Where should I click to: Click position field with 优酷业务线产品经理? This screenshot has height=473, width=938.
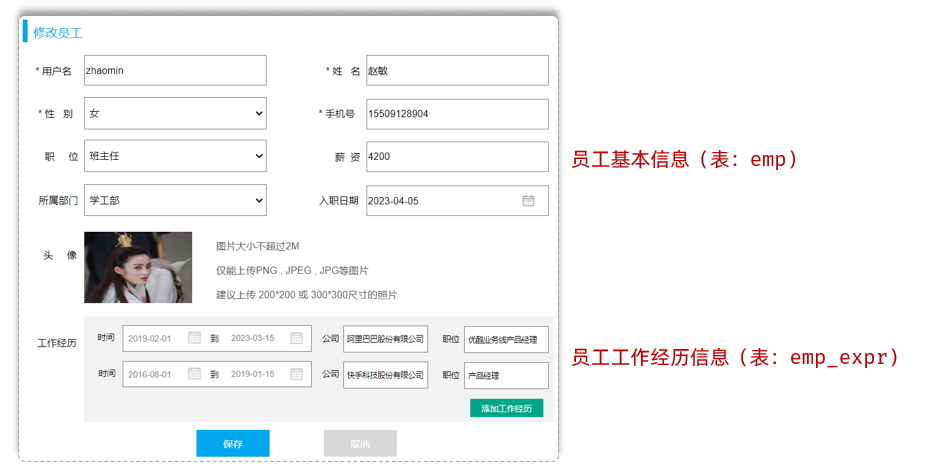point(506,339)
